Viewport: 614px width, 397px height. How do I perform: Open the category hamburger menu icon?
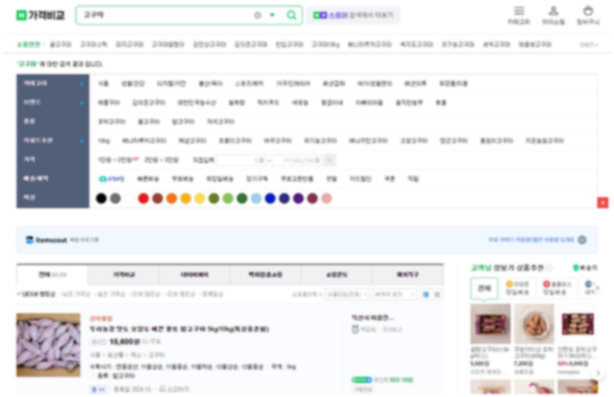[x=519, y=11]
